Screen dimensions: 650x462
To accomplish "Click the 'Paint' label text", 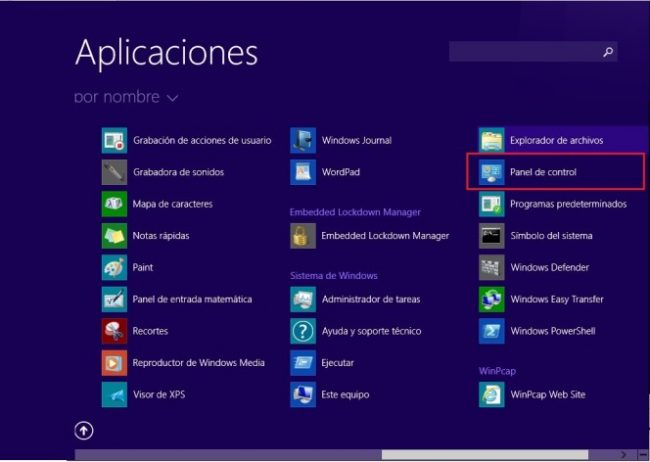I will click(x=143, y=267).
